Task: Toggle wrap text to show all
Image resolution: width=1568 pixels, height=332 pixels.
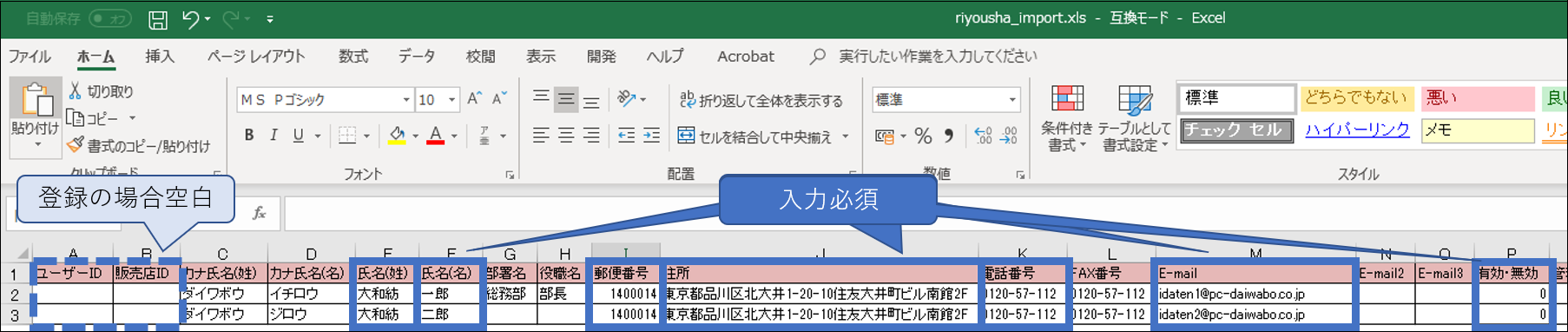Action: pyautogui.click(x=761, y=100)
